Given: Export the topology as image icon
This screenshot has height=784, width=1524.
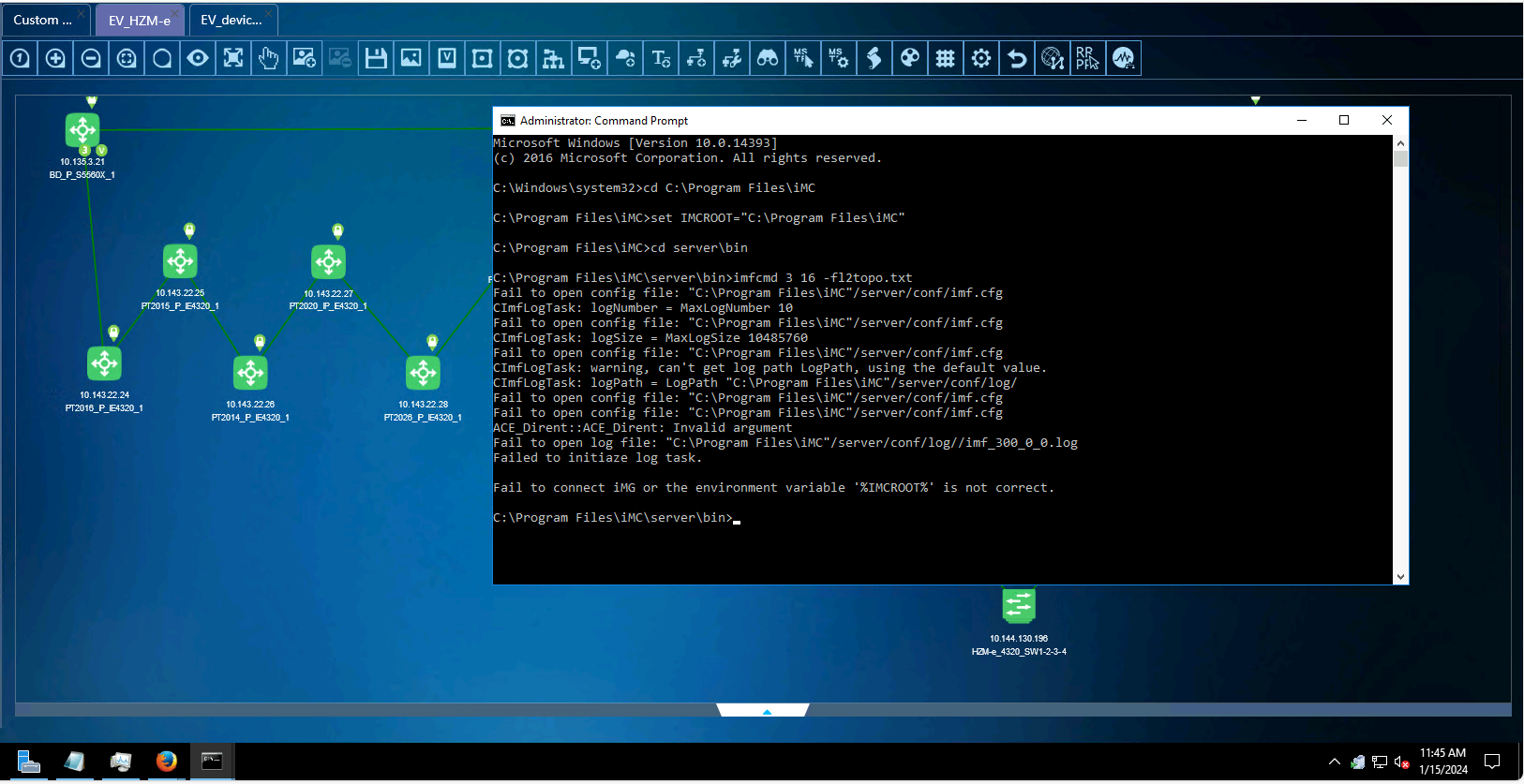Looking at the screenshot, I should [411, 58].
